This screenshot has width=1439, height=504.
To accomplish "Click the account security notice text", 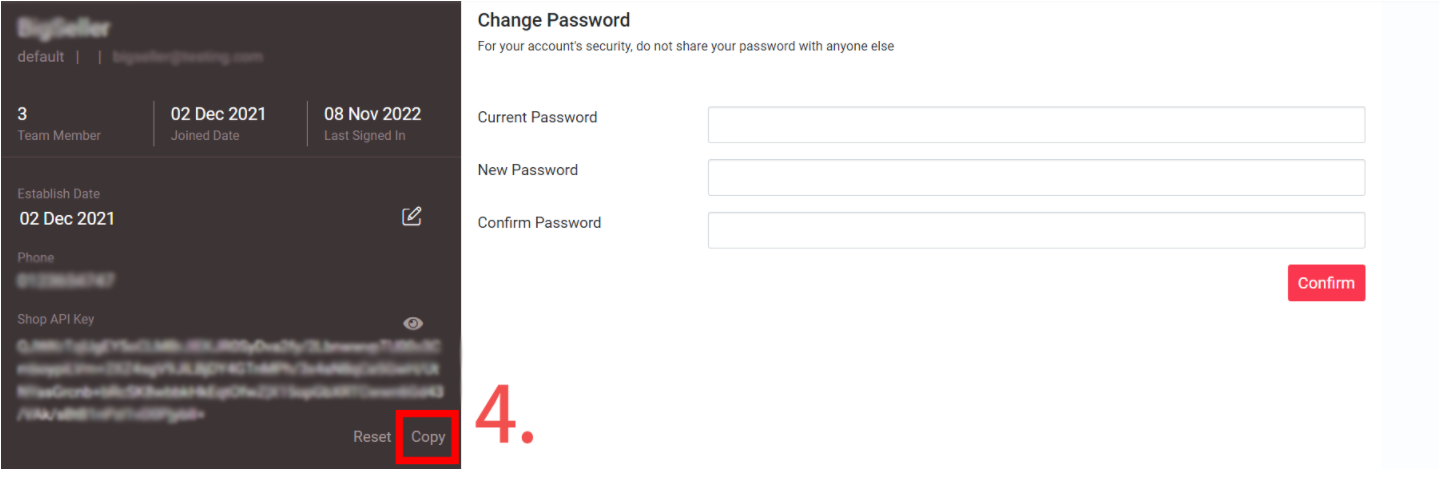I will 685,46.
